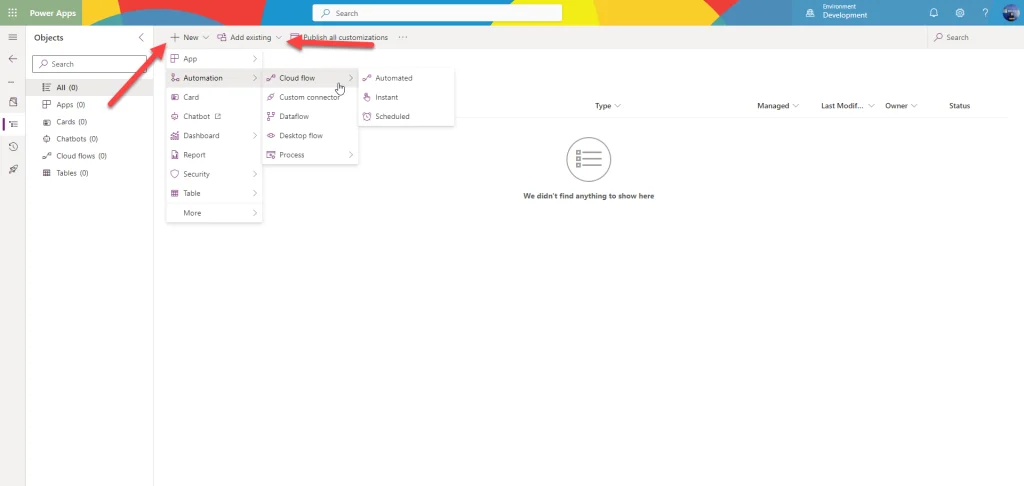Open the Last Modified column dropdown
This screenshot has width=1024, height=486.
pyautogui.click(x=848, y=106)
